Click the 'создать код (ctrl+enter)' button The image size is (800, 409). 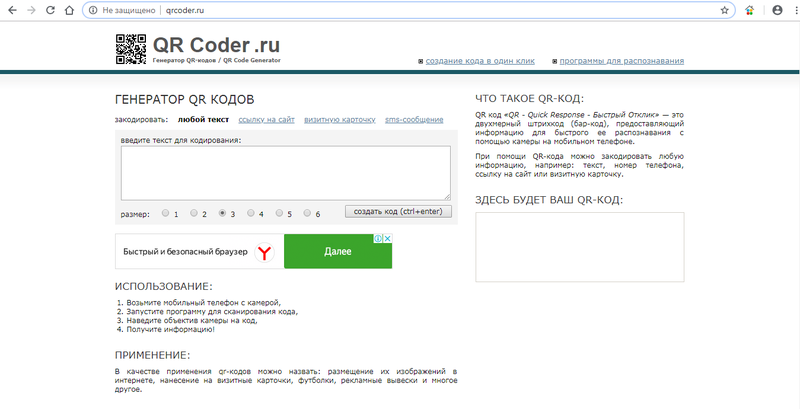[x=398, y=211]
